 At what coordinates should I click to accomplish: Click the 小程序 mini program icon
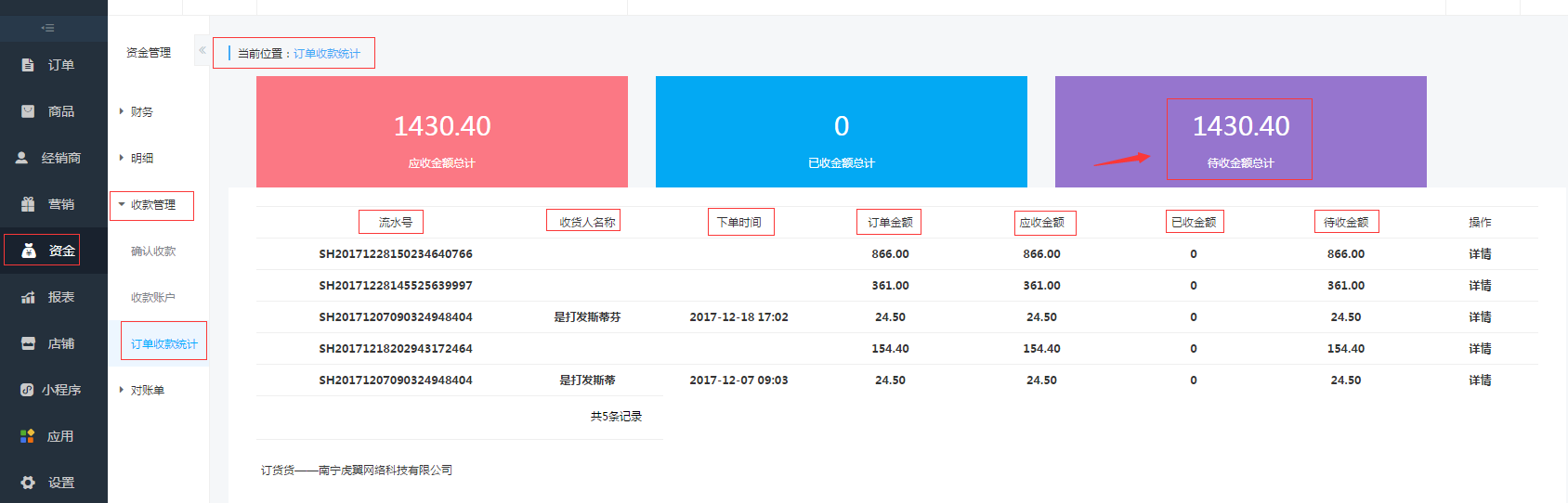coord(27,390)
